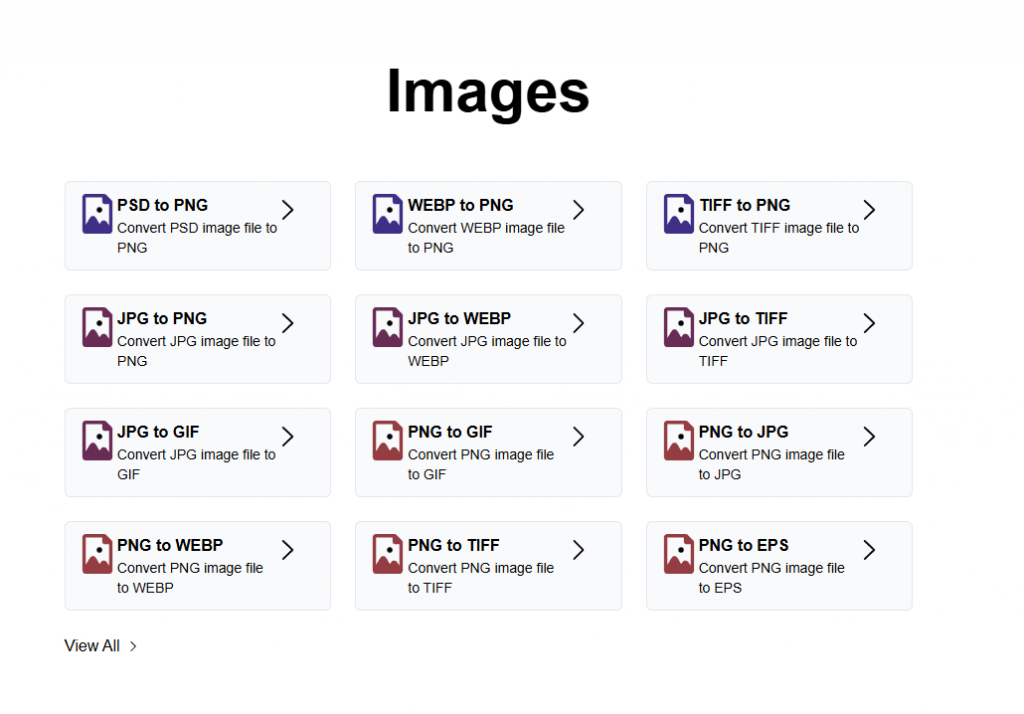The width and height of the screenshot is (1024, 714).
Task: Click the PSD to PNG image icon
Action: [x=97, y=214]
